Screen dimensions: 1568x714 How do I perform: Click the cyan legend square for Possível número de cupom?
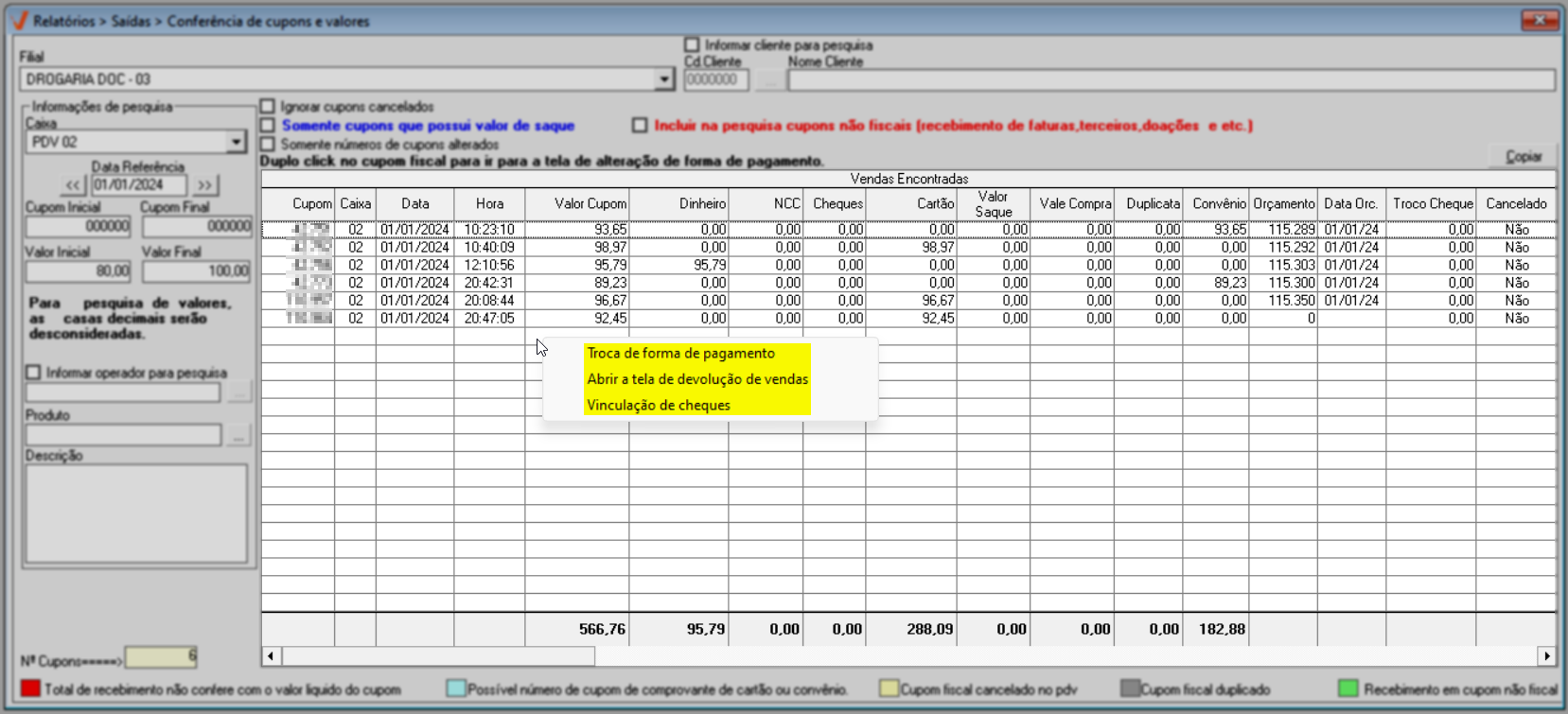point(455,688)
